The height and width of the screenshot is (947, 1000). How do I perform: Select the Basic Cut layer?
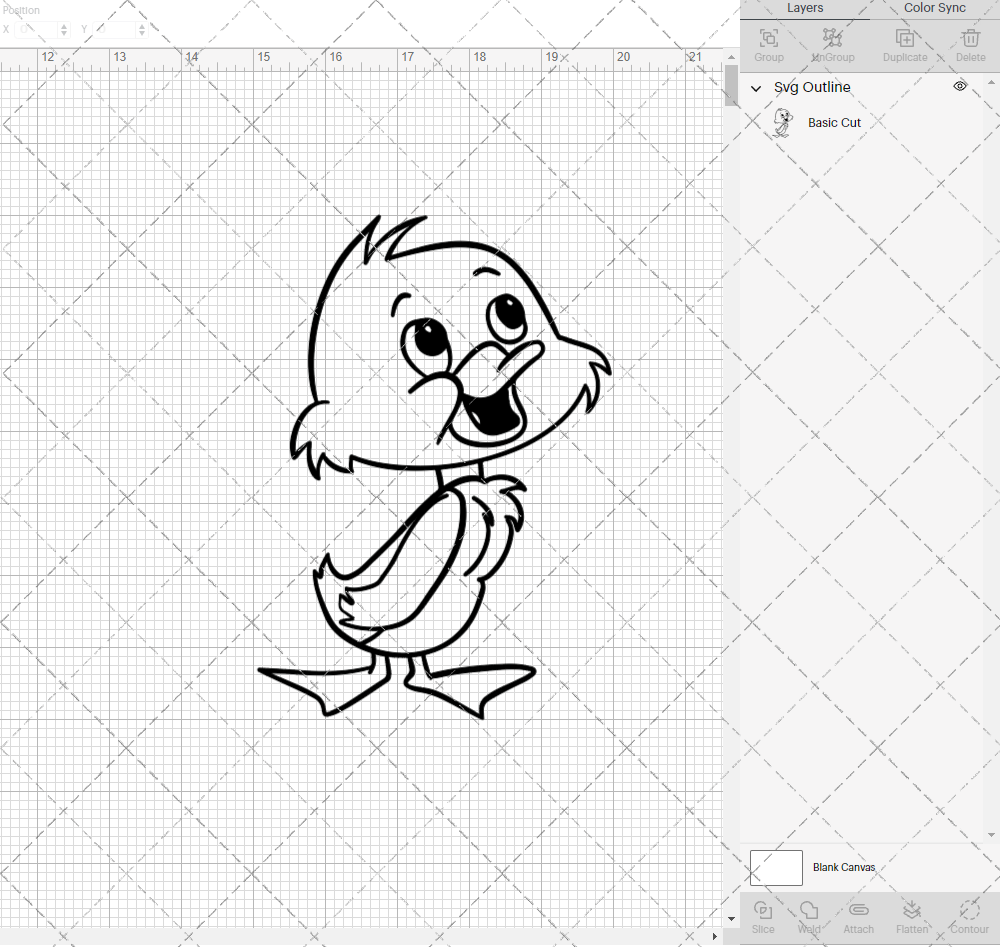coord(834,122)
